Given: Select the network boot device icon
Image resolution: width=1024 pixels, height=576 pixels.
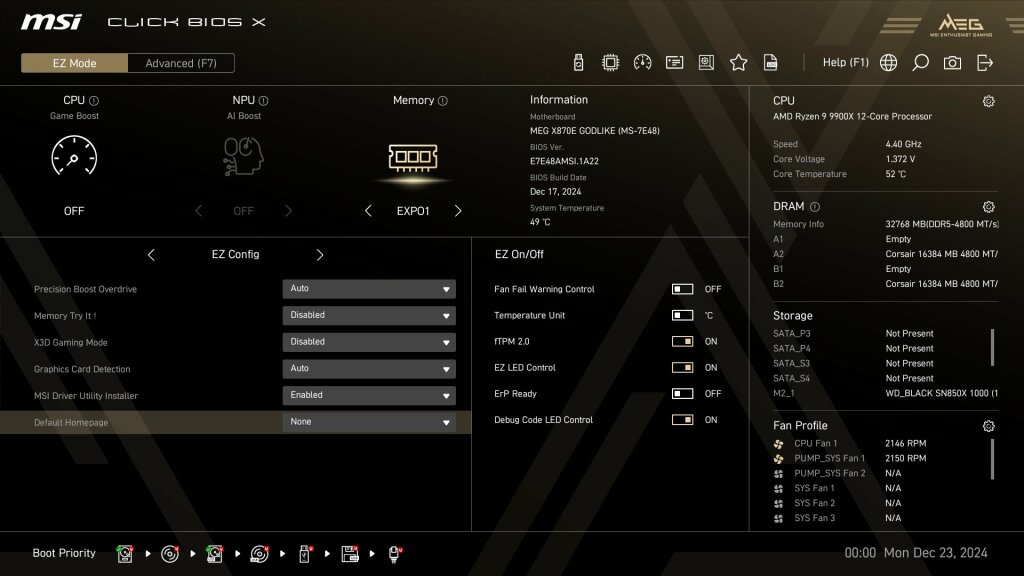Looking at the screenshot, I should coord(394,554).
